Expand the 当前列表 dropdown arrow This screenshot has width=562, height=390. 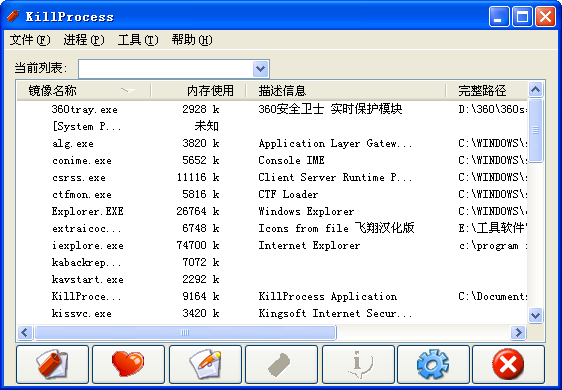[x=261, y=69]
